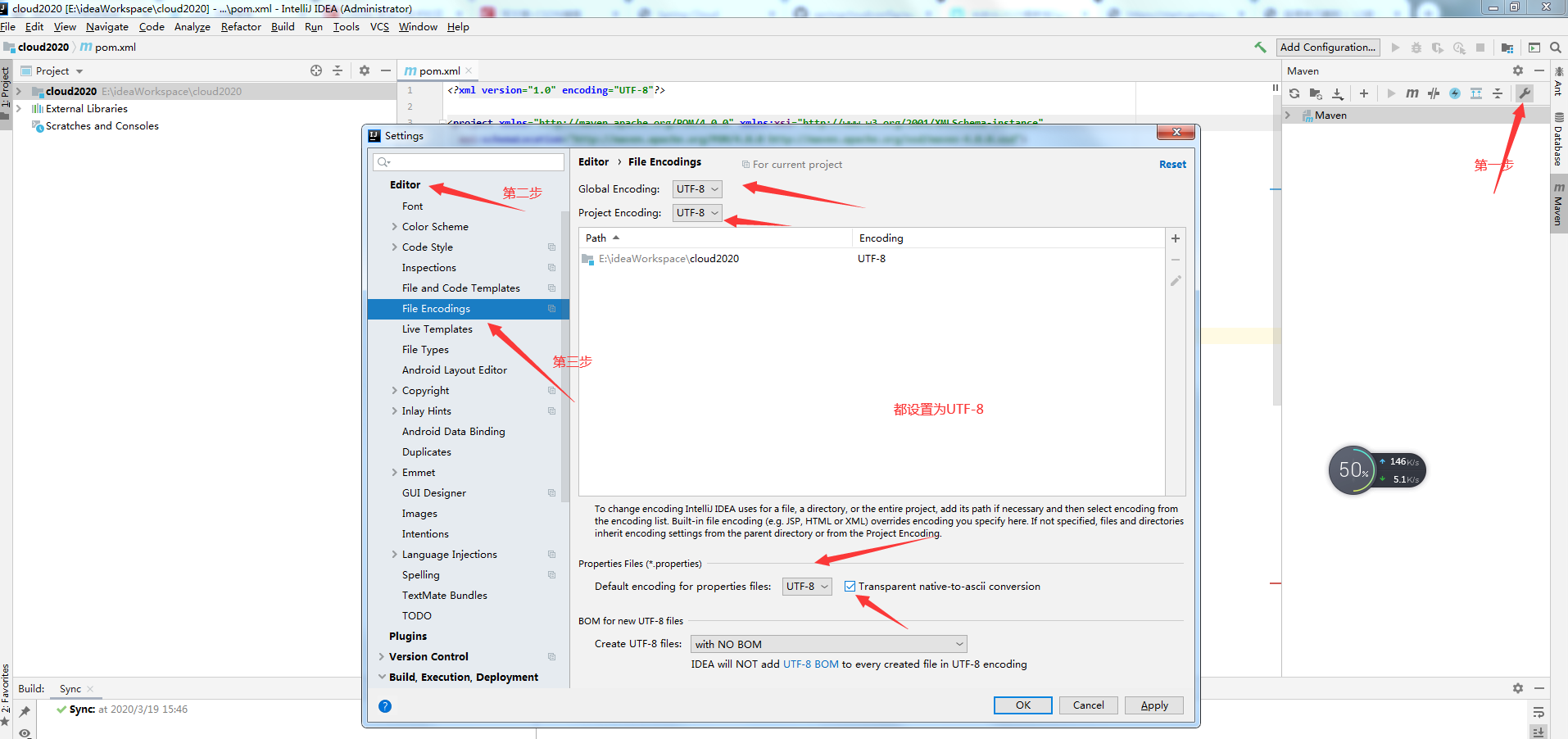
Task: Expand Code Style settings node
Action: pyautogui.click(x=394, y=247)
